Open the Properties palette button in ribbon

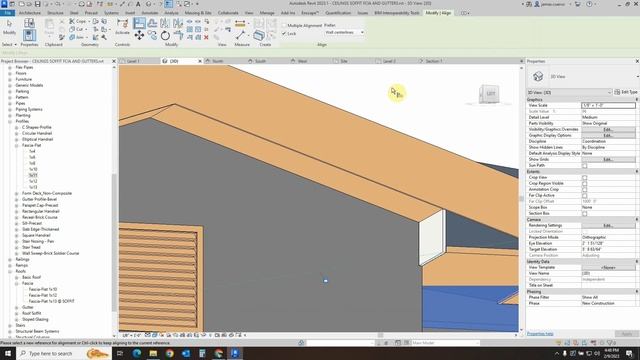pyautogui.click(x=29, y=36)
